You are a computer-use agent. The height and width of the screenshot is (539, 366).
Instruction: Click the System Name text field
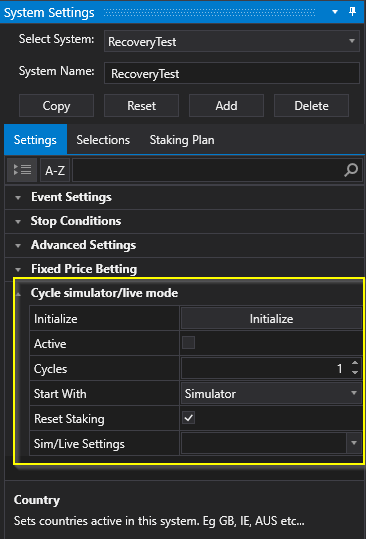tap(232, 73)
